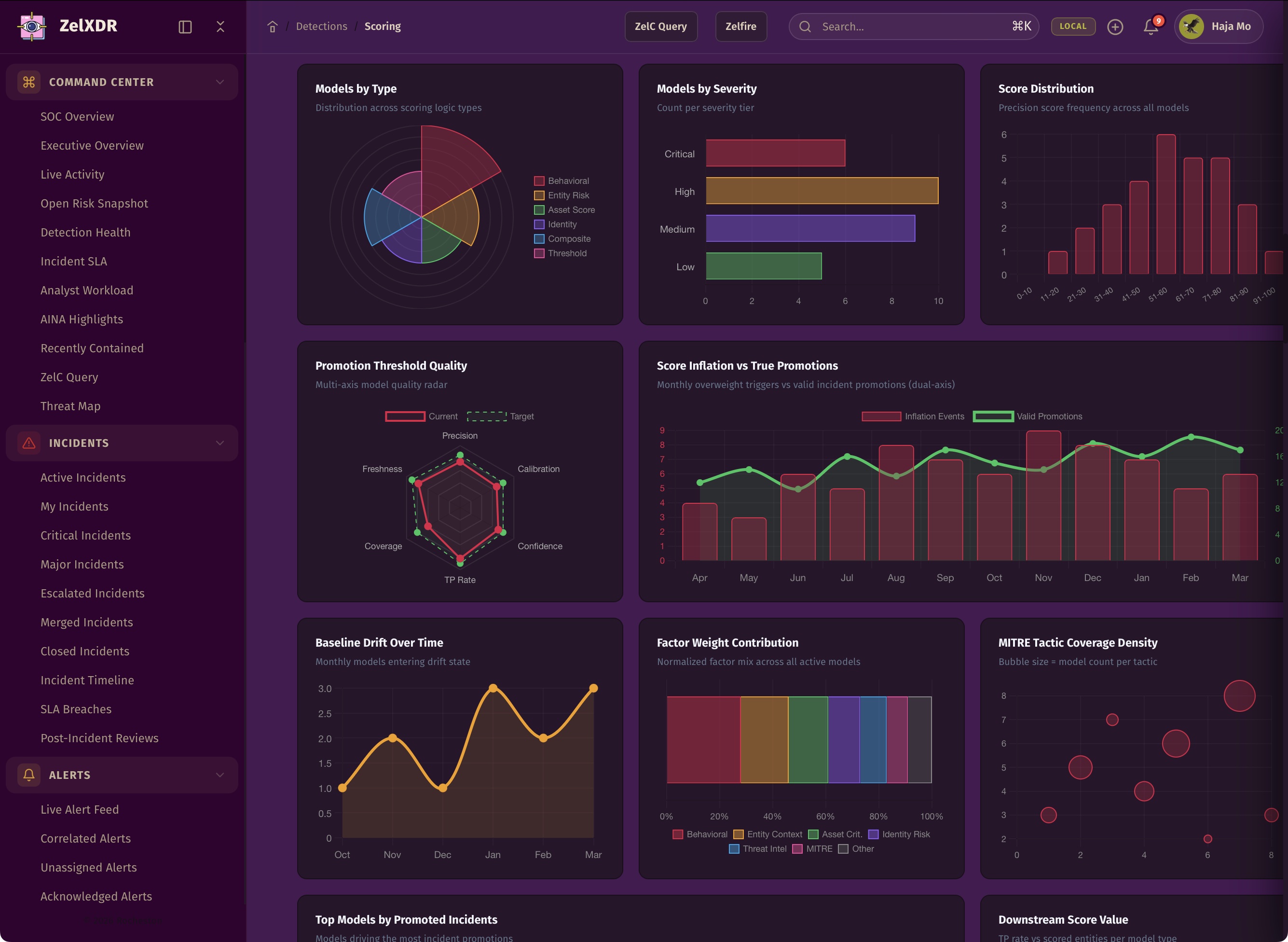Click the ZelC Query button
This screenshot has height=942, width=1288.
[660, 26]
